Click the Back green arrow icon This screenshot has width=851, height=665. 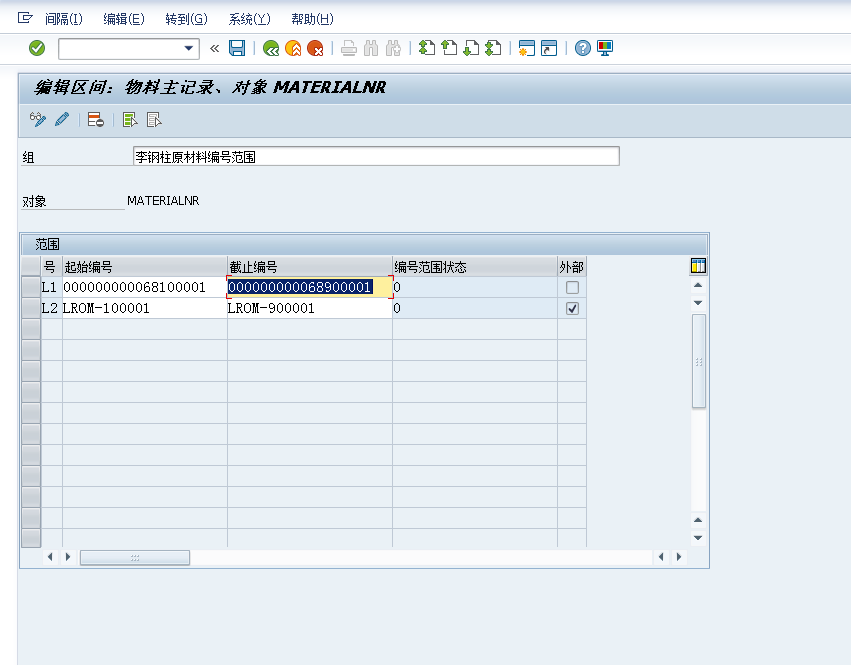270,47
